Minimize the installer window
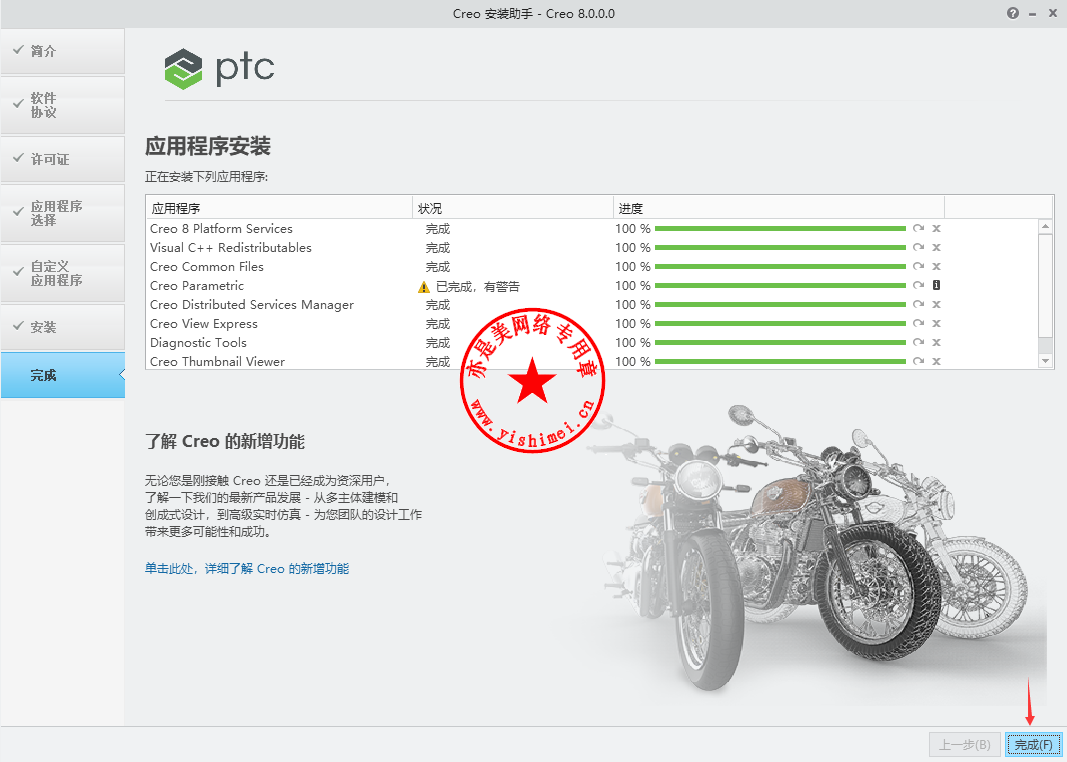The height and width of the screenshot is (762, 1067). 1033,14
